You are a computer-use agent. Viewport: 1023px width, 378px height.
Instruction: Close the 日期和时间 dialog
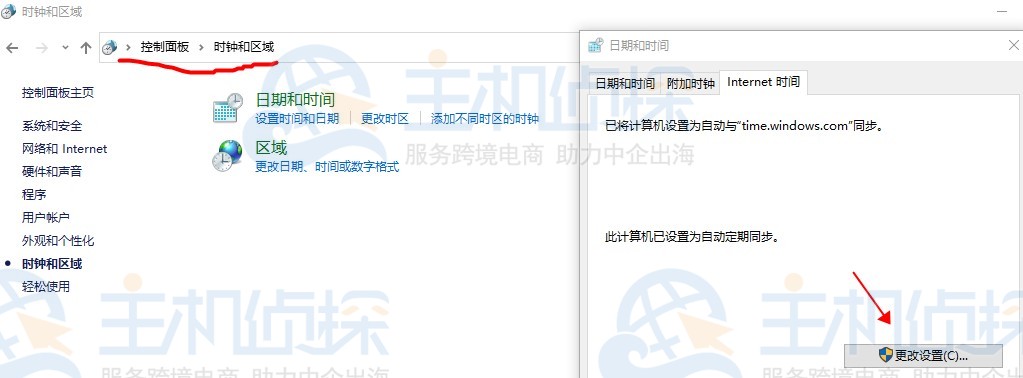click(1013, 46)
